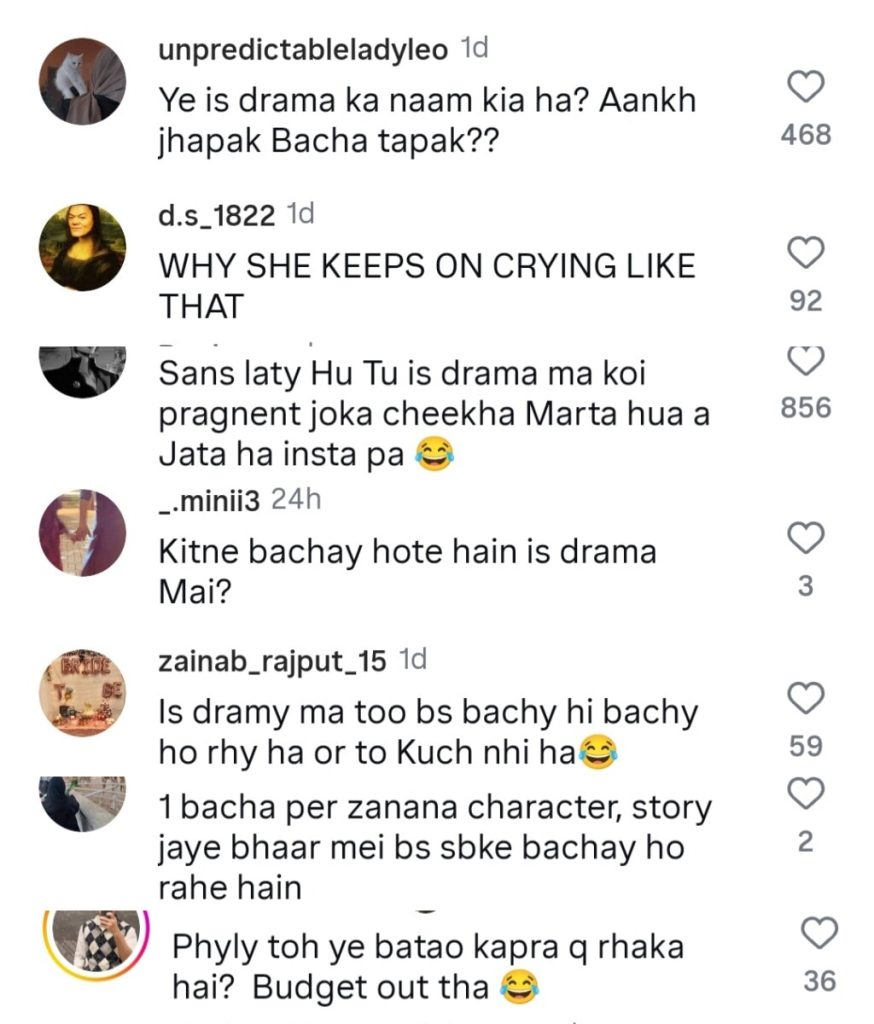Tap the heart on d.s_1822's comment
874x1024 pixels.
tap(806, 254)
